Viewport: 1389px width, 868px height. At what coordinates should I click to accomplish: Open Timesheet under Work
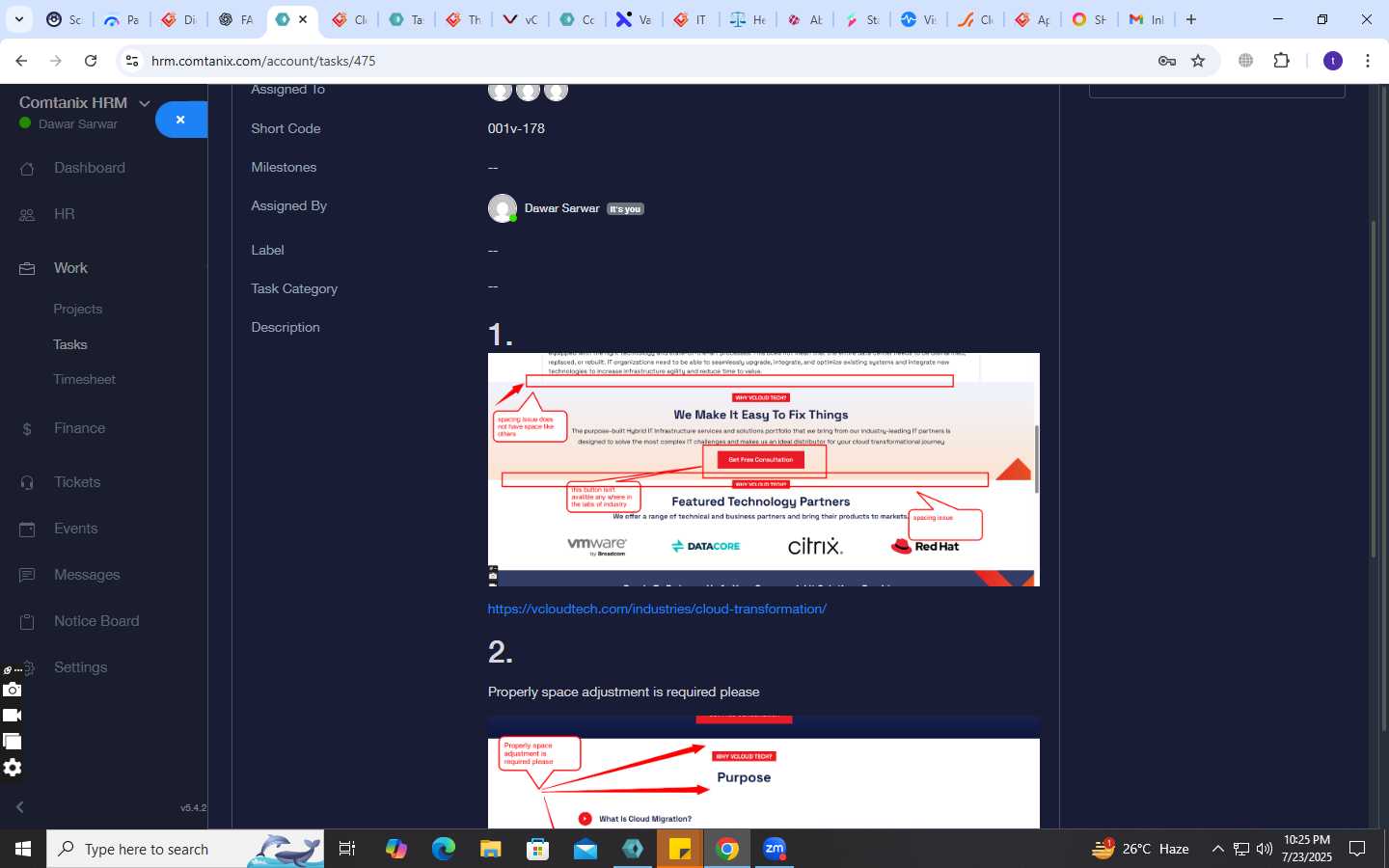pos(85,379)
